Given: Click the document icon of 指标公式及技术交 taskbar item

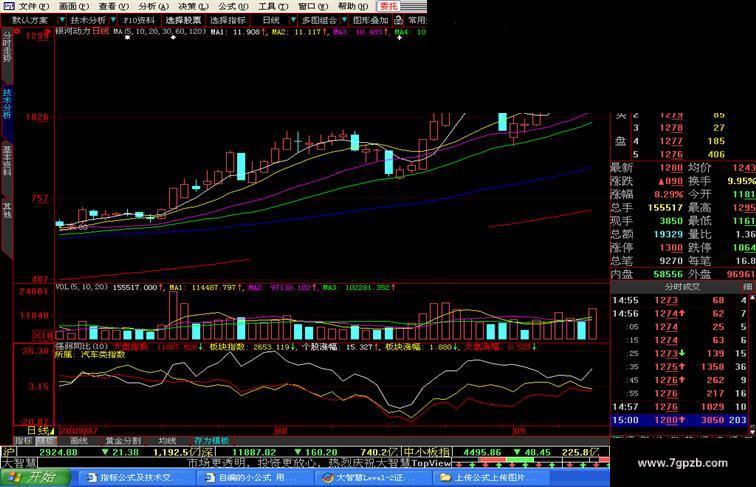Looking at the screenshot, I should point(92,478).
